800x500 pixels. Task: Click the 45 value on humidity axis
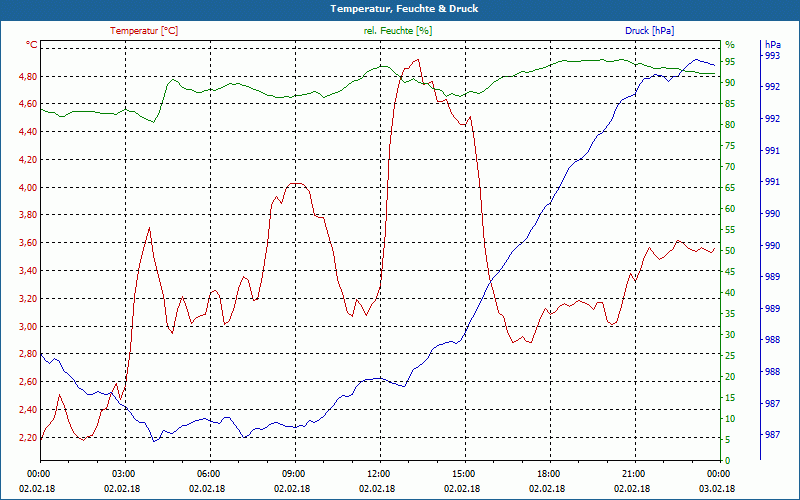[730, 272]
